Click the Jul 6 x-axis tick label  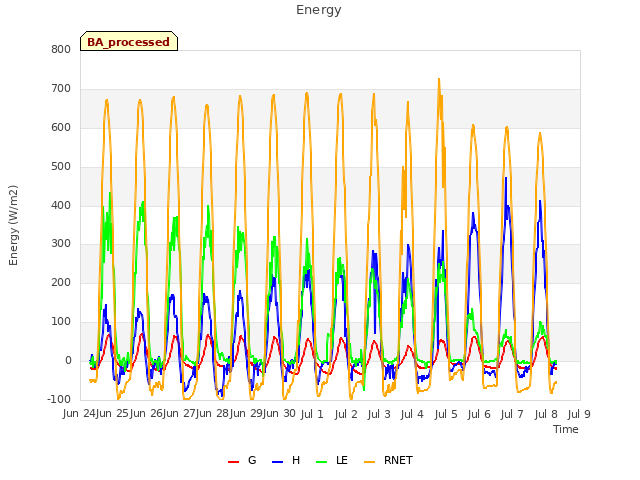pyautogui.click(x=479, y=414)
